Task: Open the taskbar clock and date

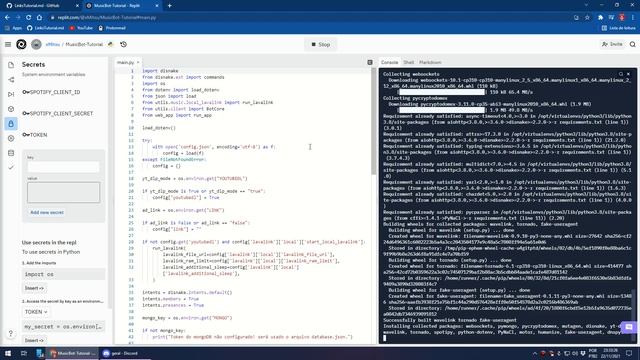Action: click(611, 353)
